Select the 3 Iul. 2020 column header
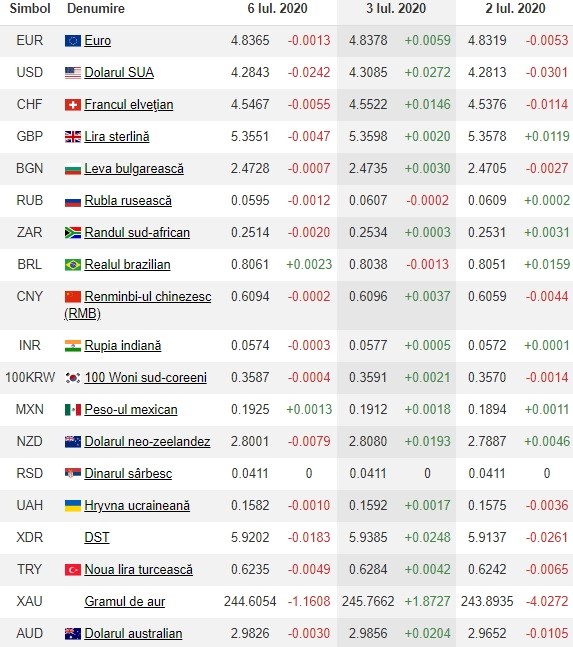 click(396, 9)
